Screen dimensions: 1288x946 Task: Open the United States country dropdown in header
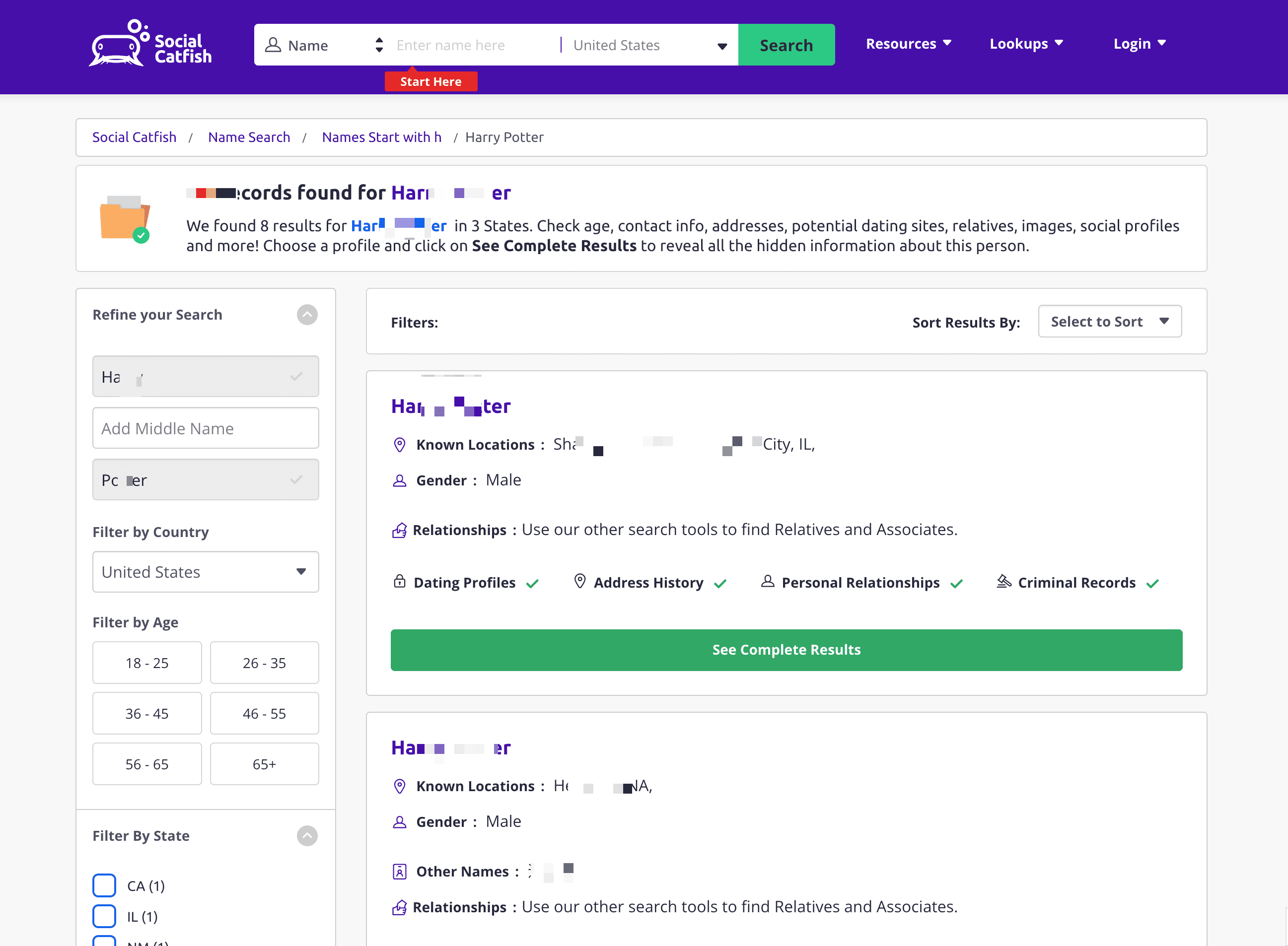click(x=650, y=45)
